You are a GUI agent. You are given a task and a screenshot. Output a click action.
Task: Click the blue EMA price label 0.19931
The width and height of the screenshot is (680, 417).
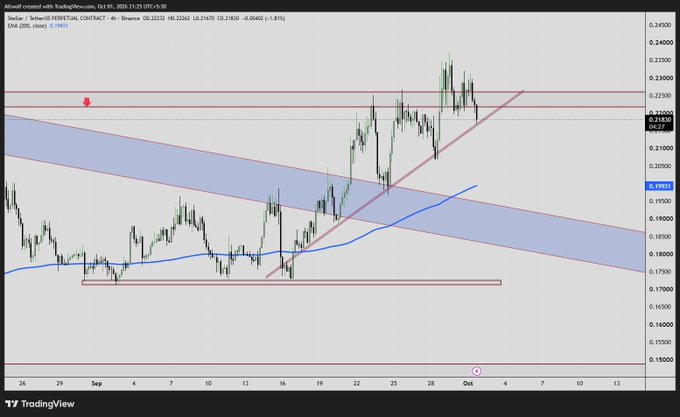pyautogui.click(x=659, y=186)
